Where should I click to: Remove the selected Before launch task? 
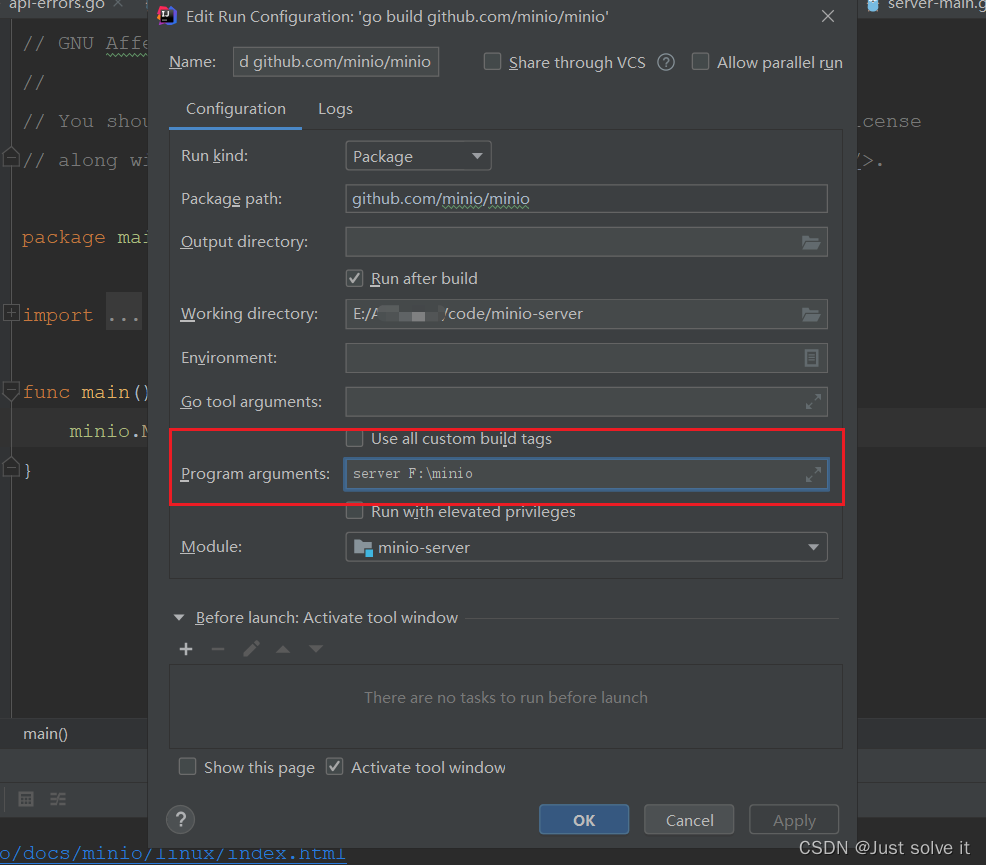218,649
